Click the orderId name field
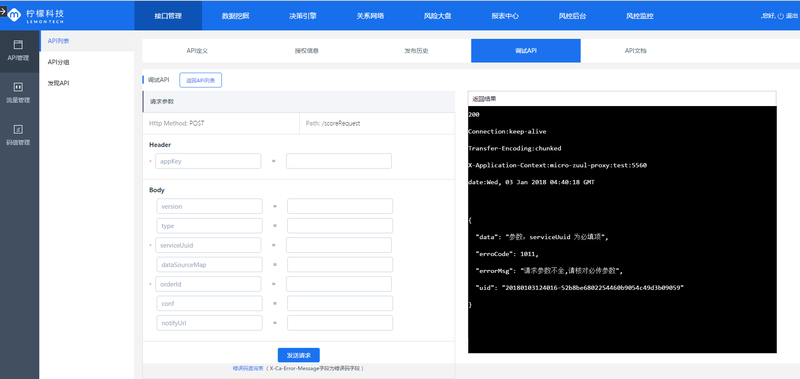 click(x=208, y=284)
